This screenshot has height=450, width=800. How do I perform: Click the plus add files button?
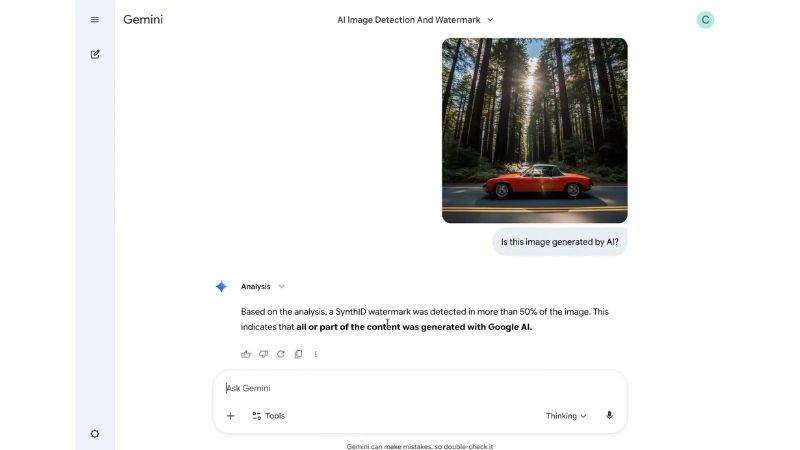[x=231, y=416]
